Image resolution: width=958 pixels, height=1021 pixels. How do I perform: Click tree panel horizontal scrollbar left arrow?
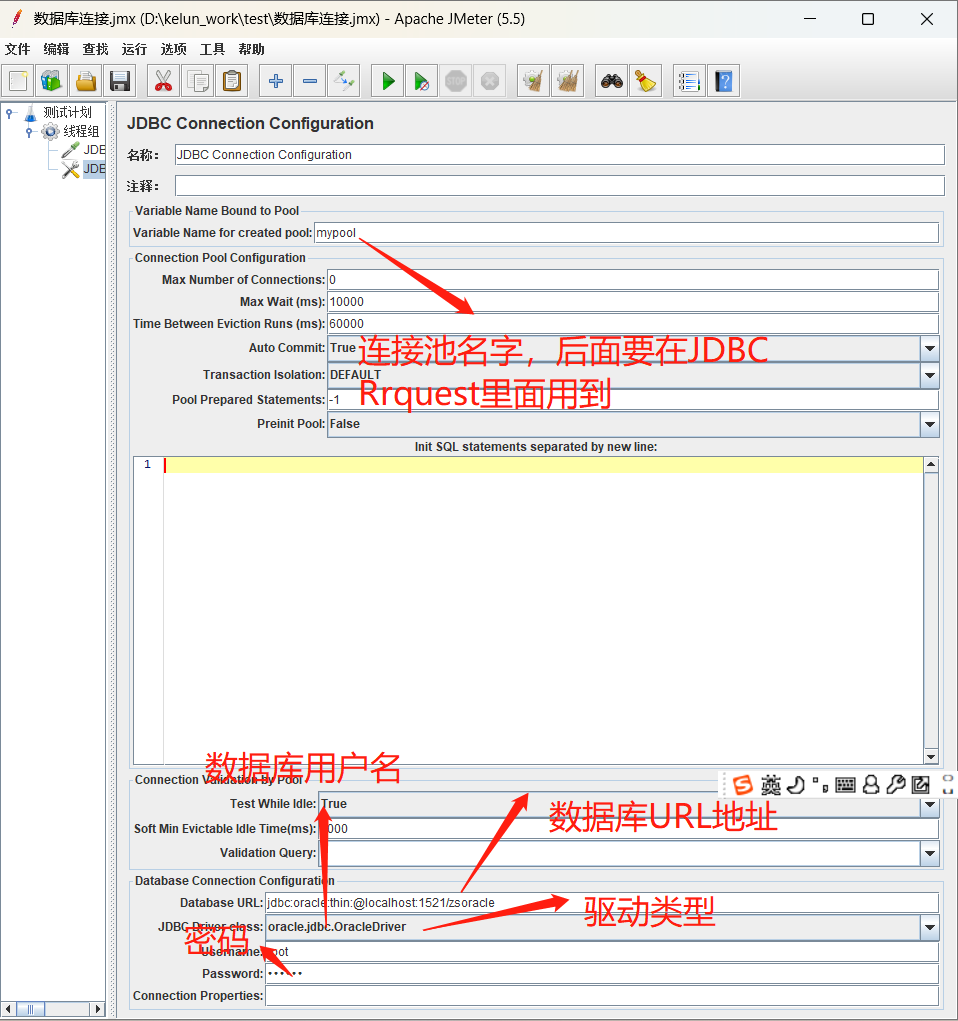[x=8, y=1009]
